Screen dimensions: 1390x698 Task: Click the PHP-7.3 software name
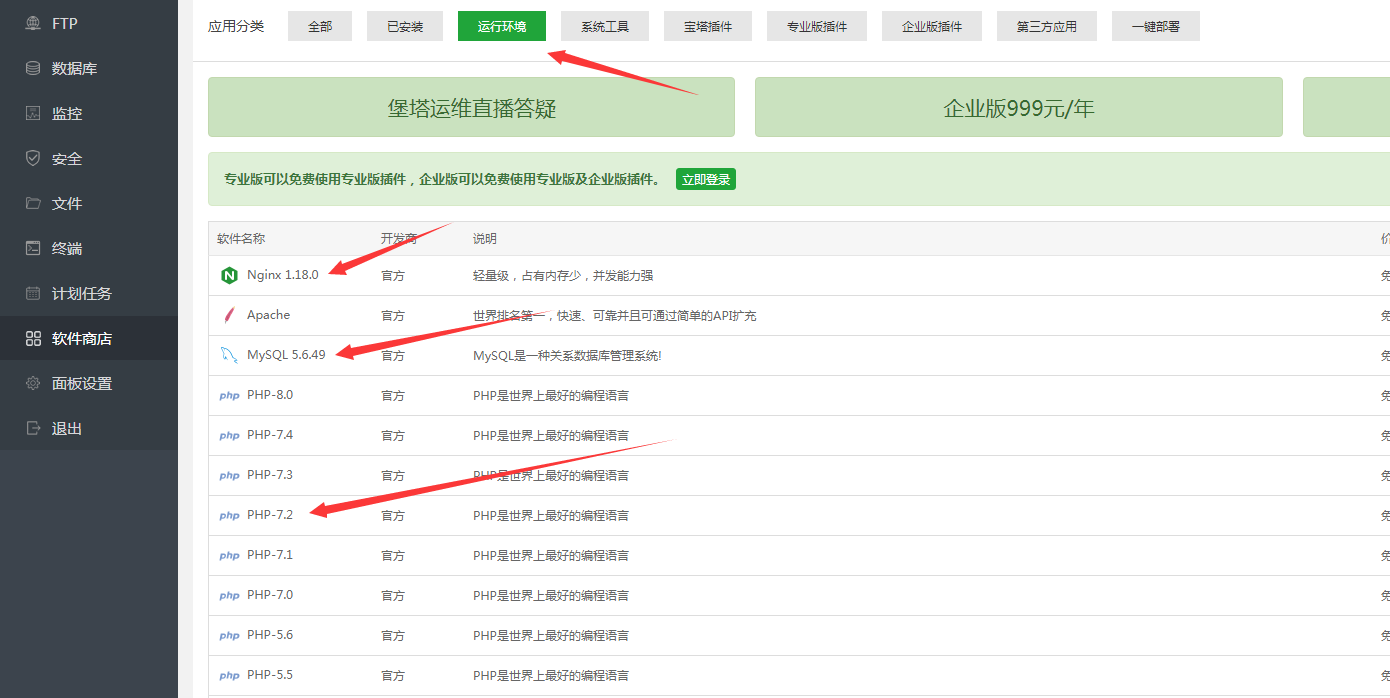click(x=270, y=475)
